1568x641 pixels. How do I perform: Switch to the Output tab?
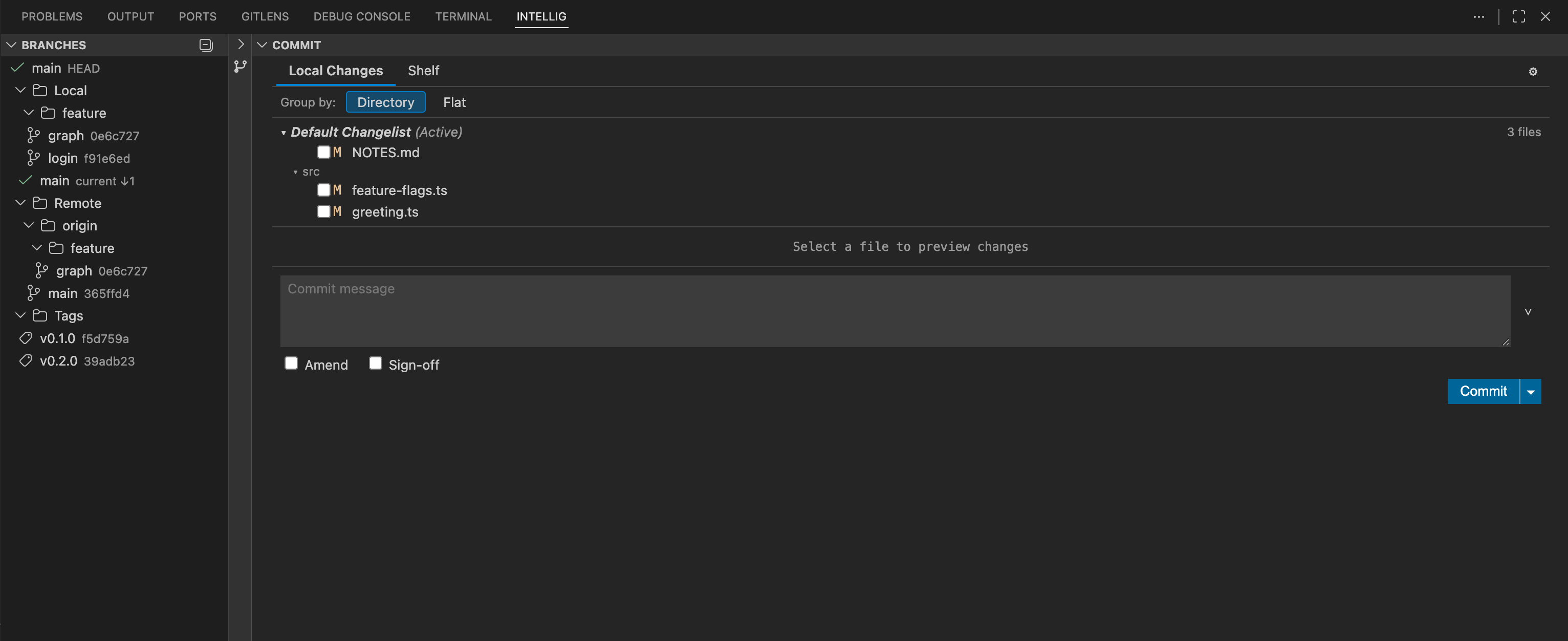click(x=131, y=16)
